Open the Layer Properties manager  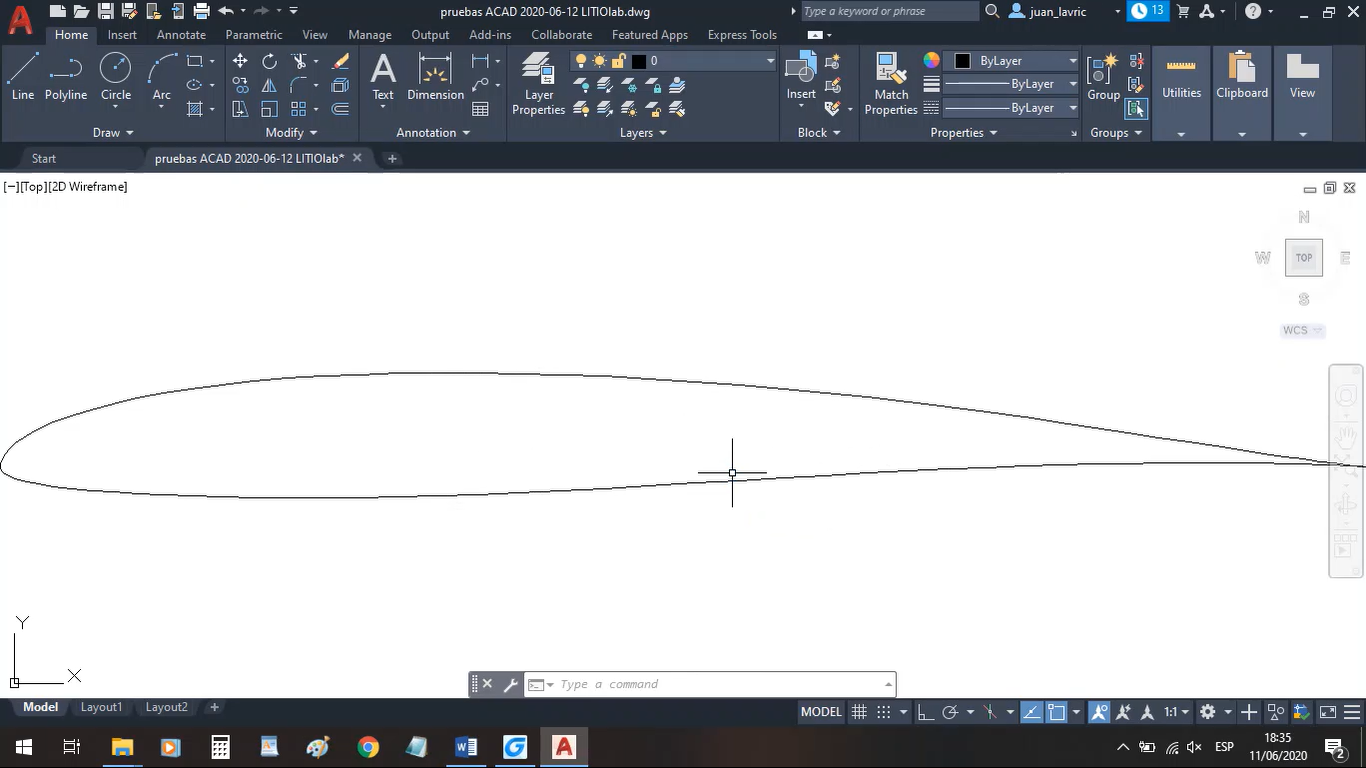pyautogui.click(x=539, y=84)
